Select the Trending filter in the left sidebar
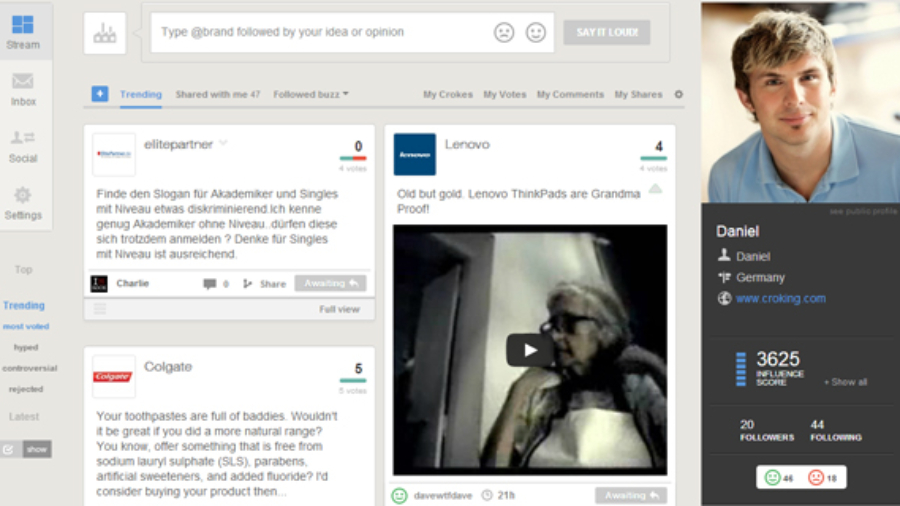The width and height of the screenshot is (900, 506). tap(24, 305)
